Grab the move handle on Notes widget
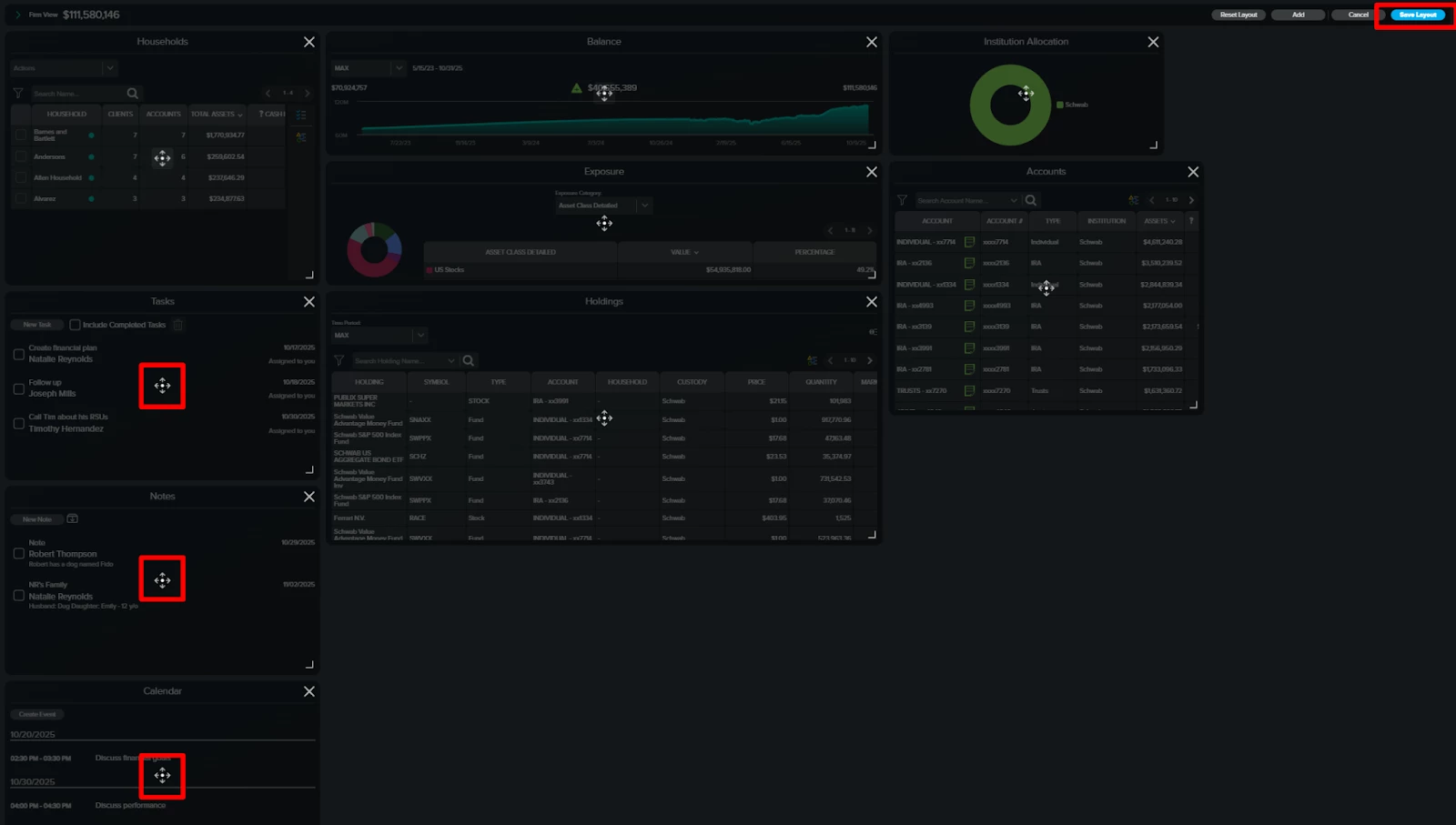This screenshot has width=1456, height=825. click(x=162, y=579)
